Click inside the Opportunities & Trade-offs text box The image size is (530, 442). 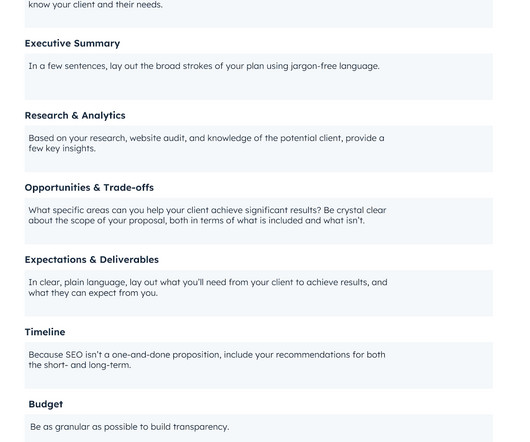(x=259, y=221)
